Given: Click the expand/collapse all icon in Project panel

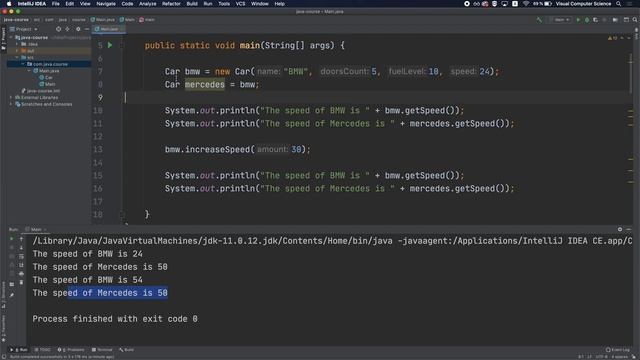Looking at the screenshot, I should click(67, 29).
